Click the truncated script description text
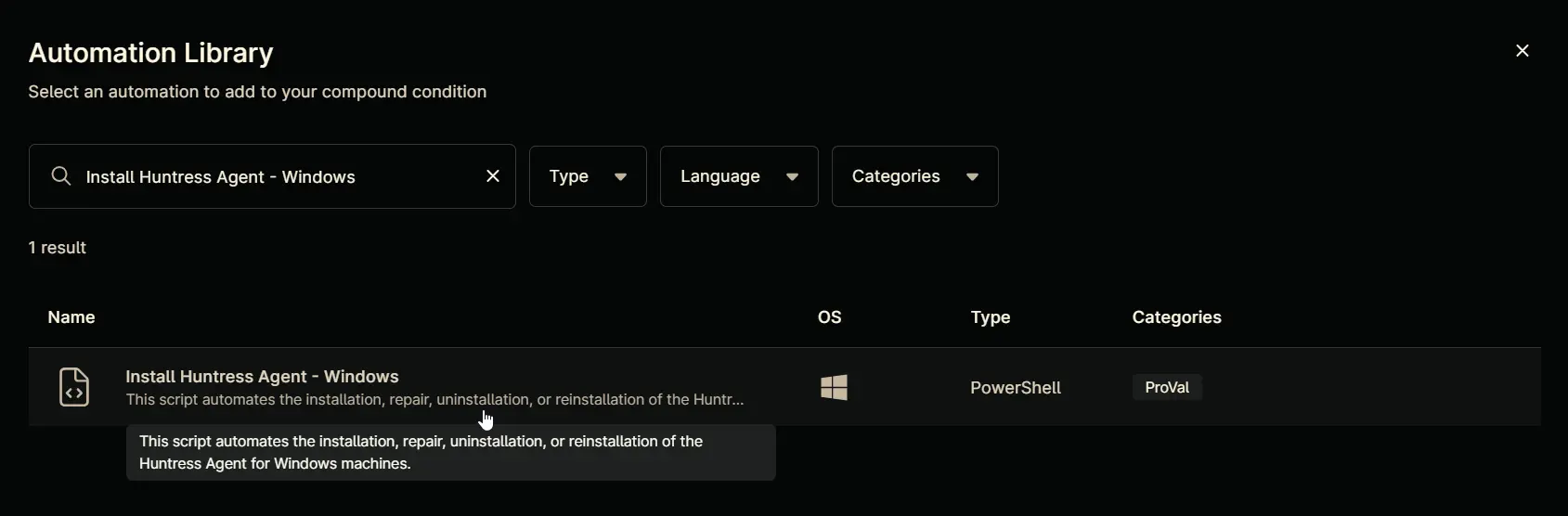Image resolution: width=1568 pixels, height=516 pixels. 434,400
